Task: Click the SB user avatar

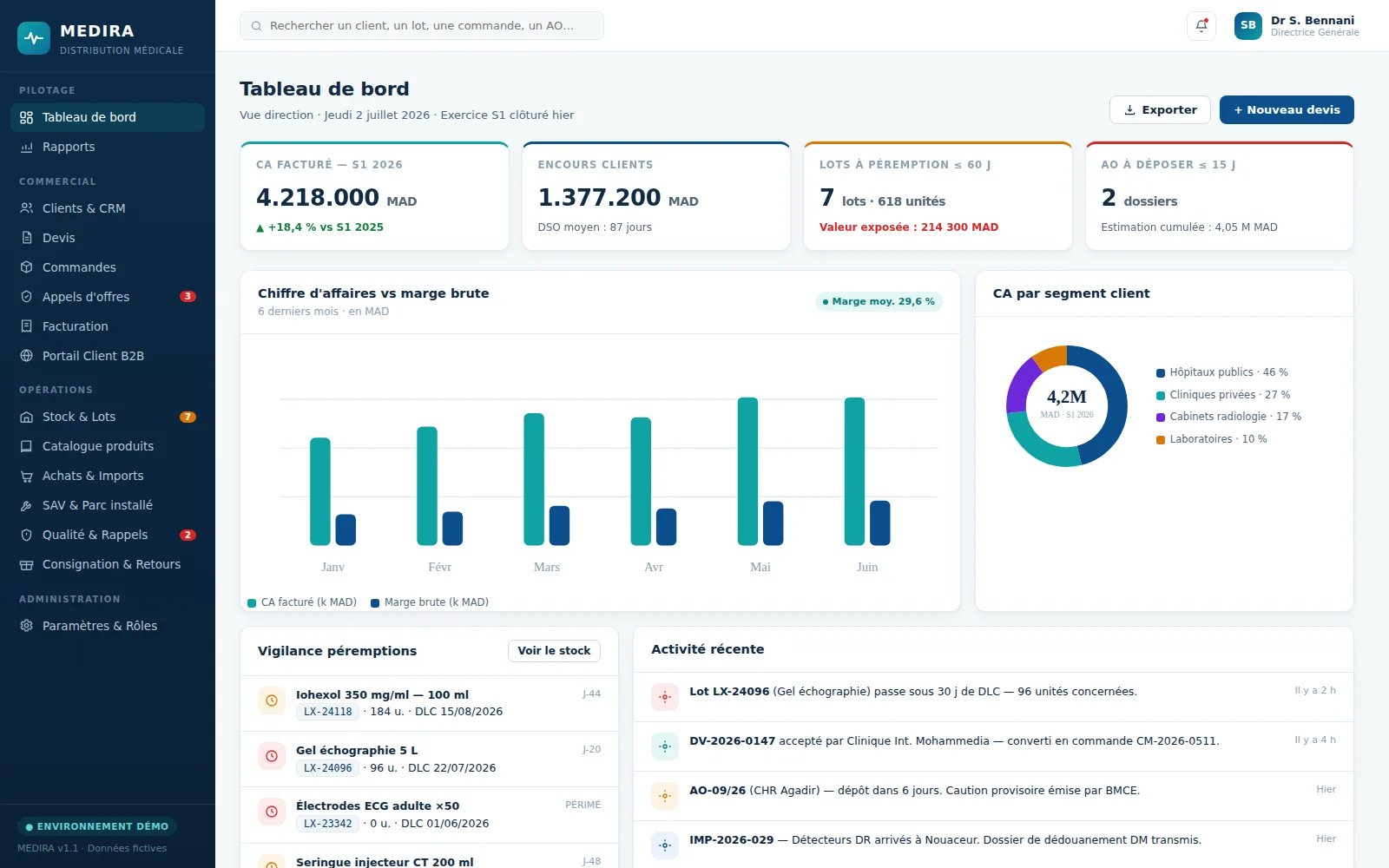Action: (x=1248, y=25)
